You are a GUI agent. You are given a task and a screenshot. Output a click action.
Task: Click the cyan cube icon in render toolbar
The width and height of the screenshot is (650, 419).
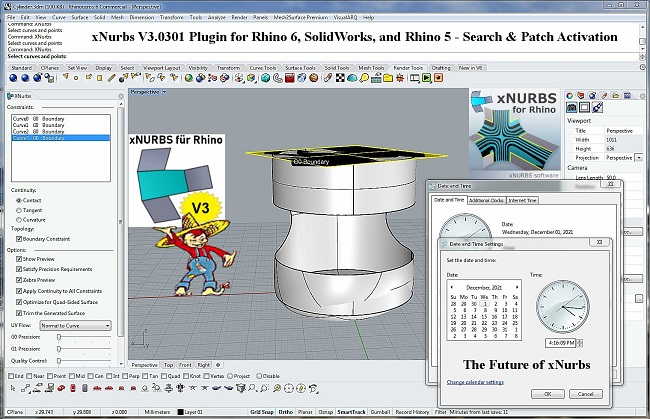coord(266,78)
